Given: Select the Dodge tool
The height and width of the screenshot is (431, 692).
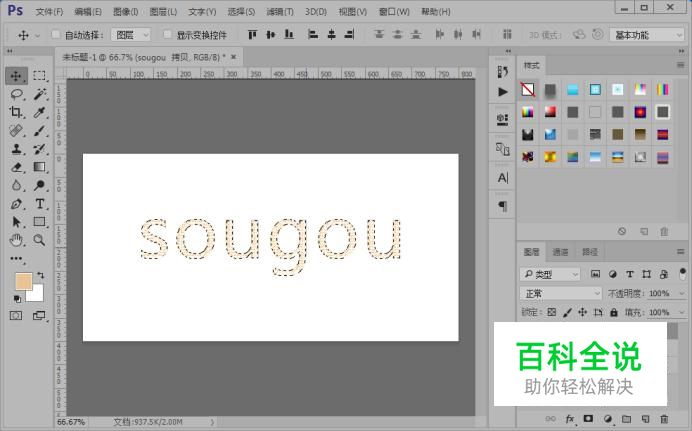Looking at the screenshot, I should (40, 185).
